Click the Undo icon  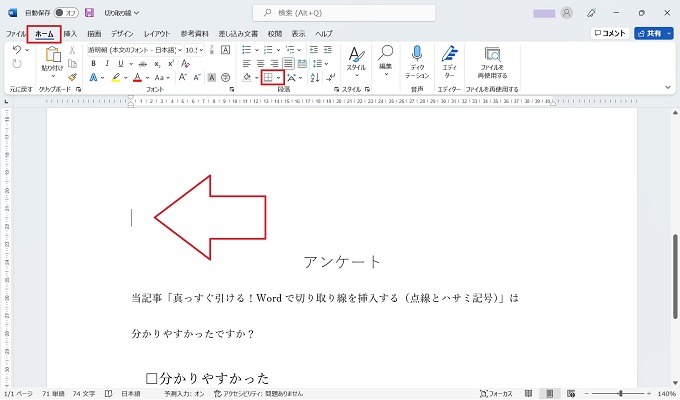pyautogui.click(x=17, y=49)
